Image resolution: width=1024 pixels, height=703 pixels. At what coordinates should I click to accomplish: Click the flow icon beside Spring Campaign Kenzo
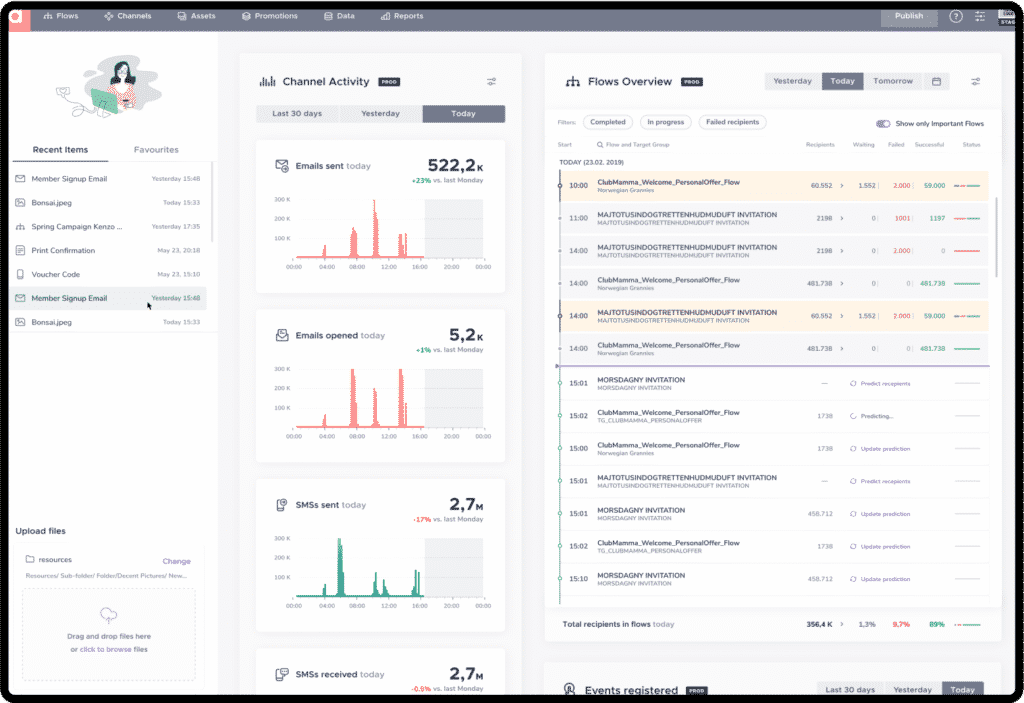tap(20, 227)
